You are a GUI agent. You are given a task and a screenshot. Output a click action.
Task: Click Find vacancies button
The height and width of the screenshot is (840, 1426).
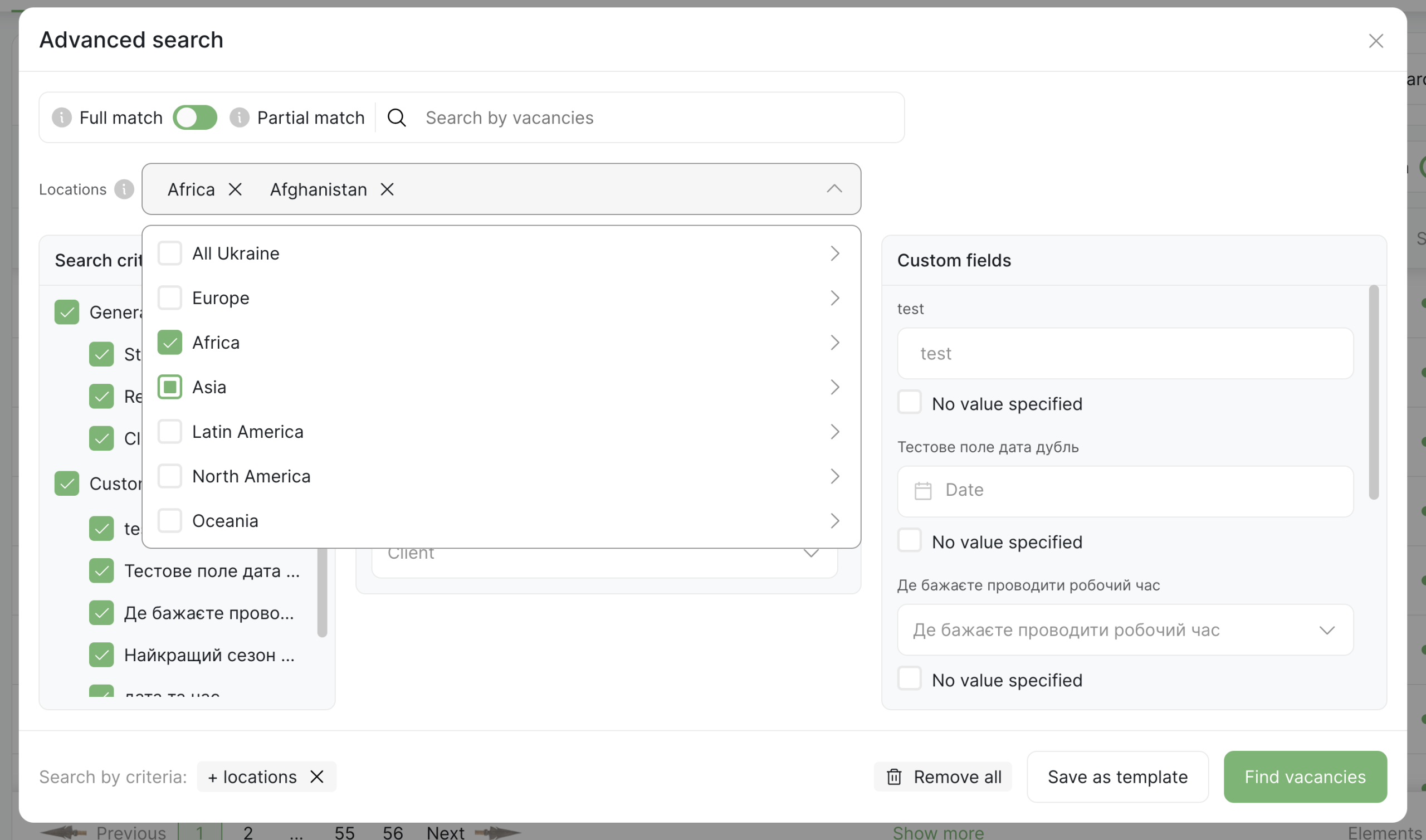tap(1305, 777)
